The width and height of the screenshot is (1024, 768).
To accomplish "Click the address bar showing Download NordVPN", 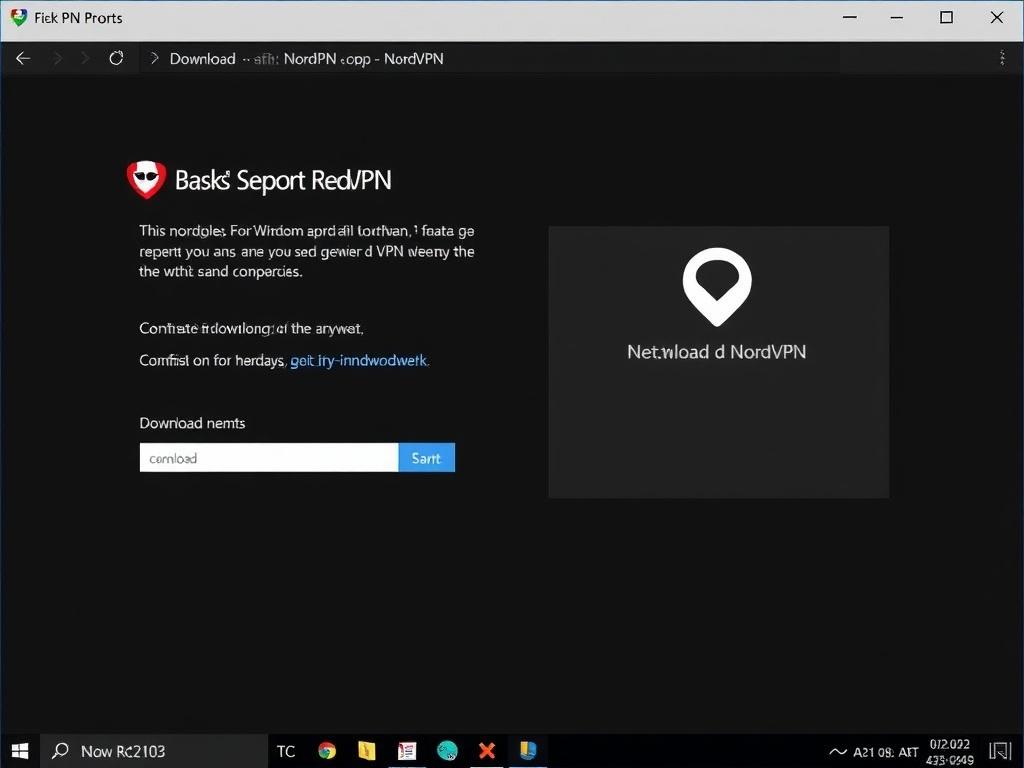I will [490, 59].
